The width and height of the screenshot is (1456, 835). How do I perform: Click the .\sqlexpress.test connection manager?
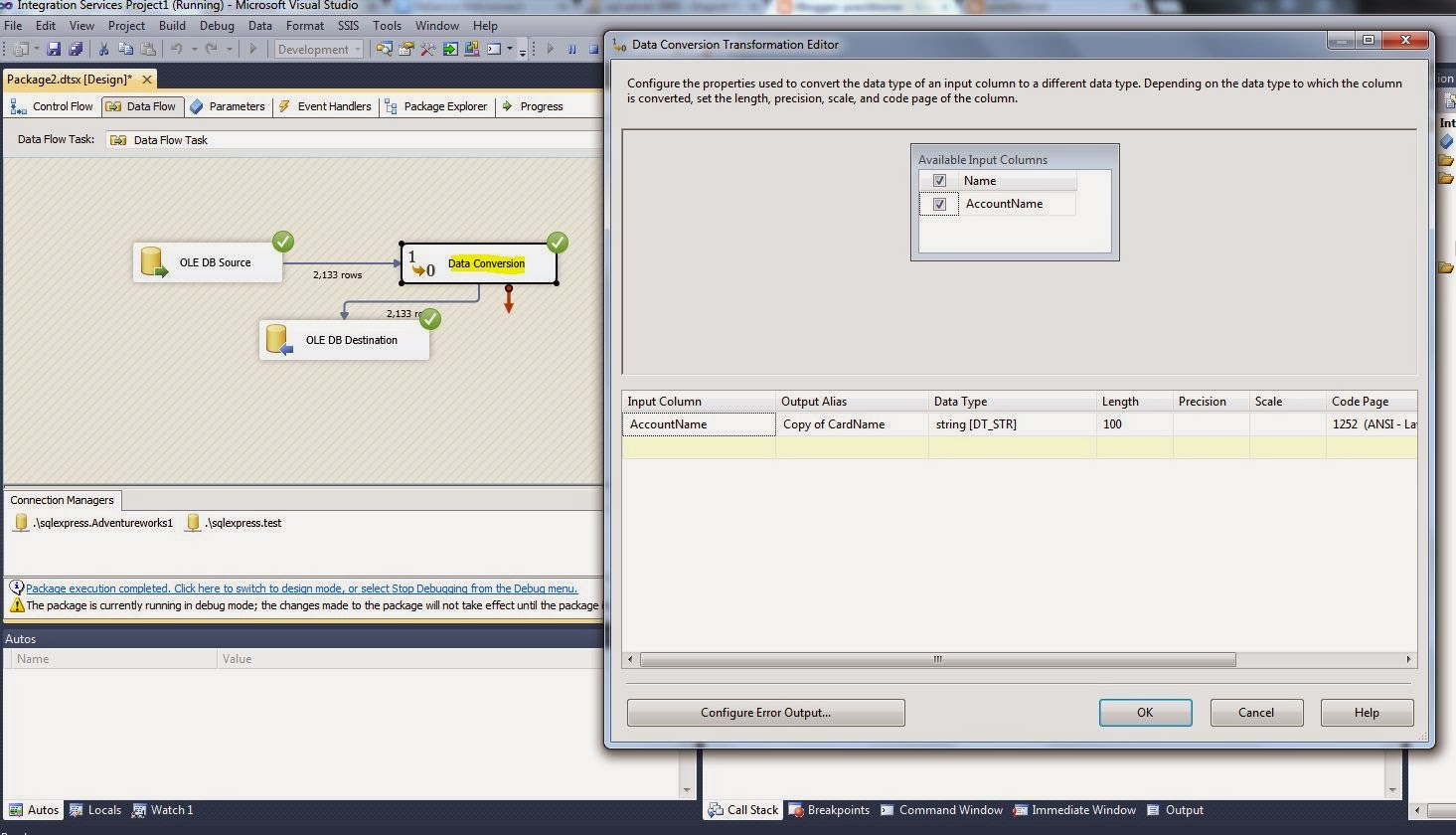tap(235, 523)
